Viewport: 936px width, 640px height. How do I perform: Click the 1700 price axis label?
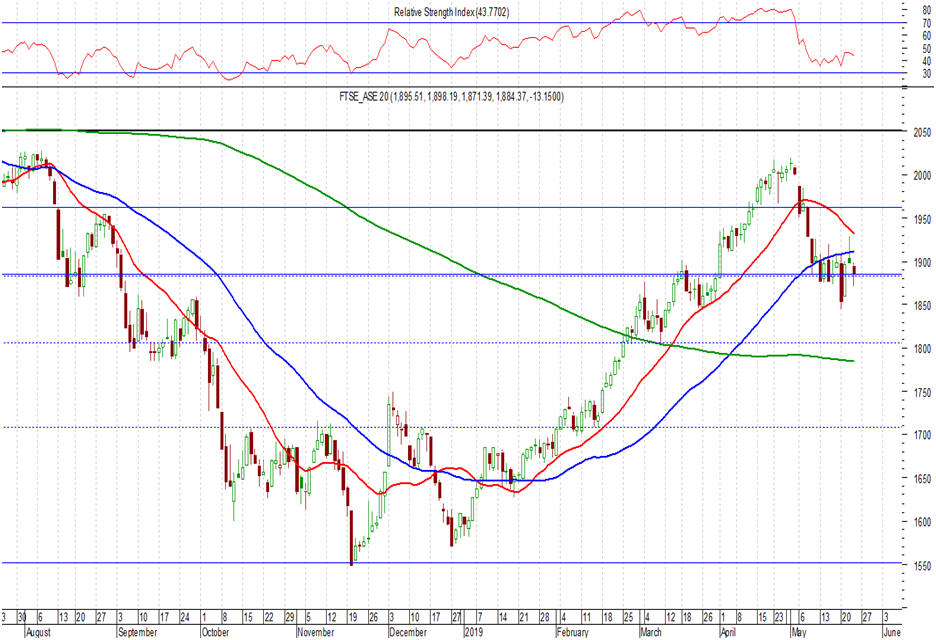(922, 435)
